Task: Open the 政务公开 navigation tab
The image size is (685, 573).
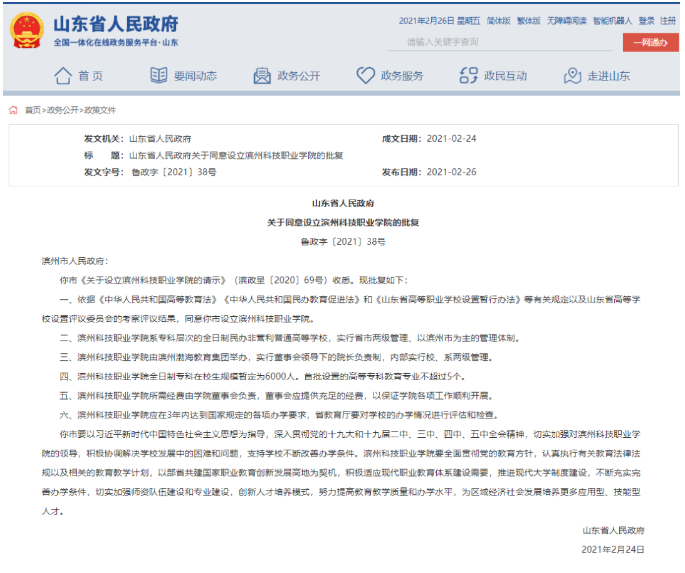Action: (298, 76)
